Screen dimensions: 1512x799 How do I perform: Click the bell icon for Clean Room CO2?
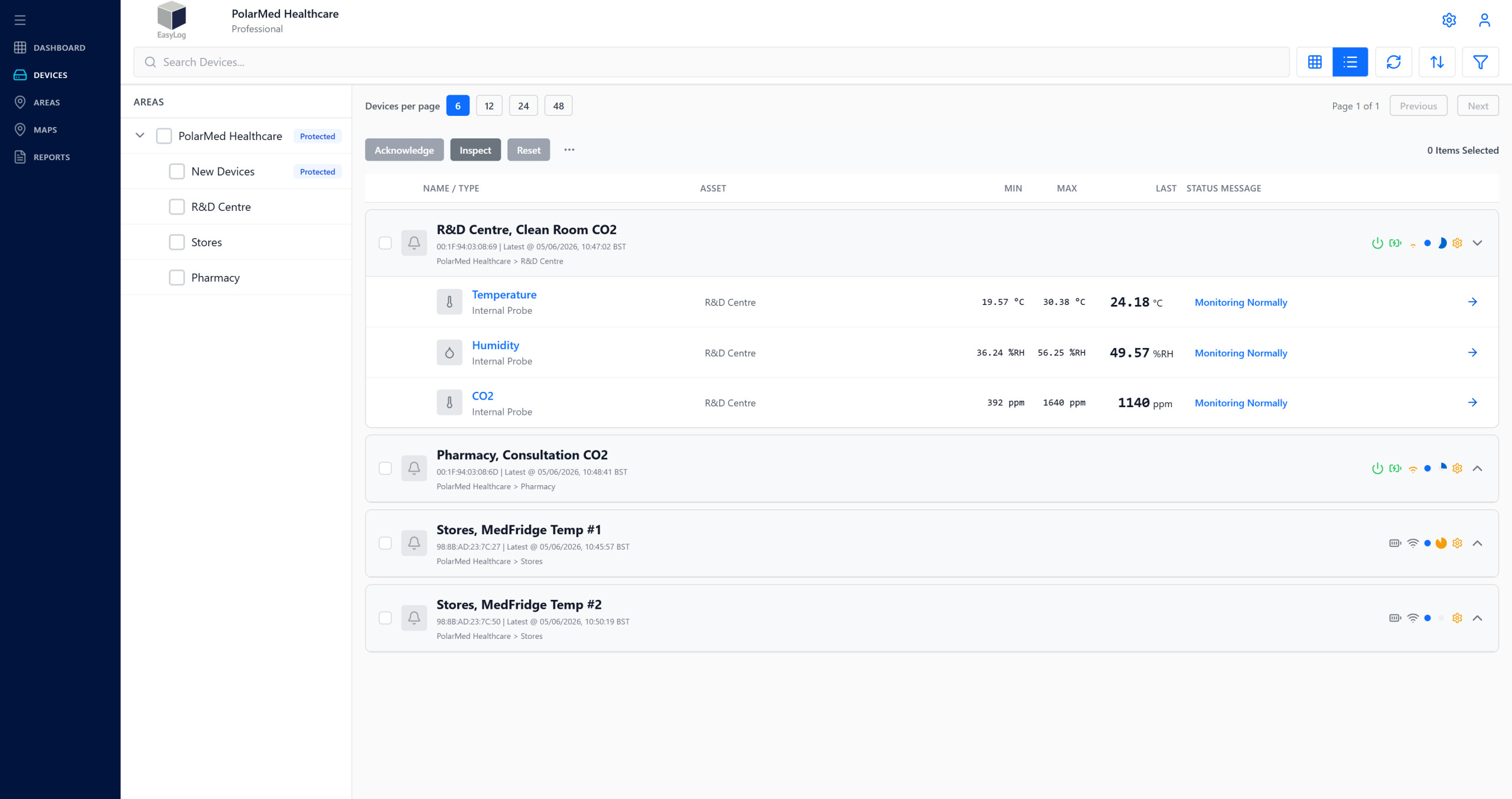click(x=414, y=243)
